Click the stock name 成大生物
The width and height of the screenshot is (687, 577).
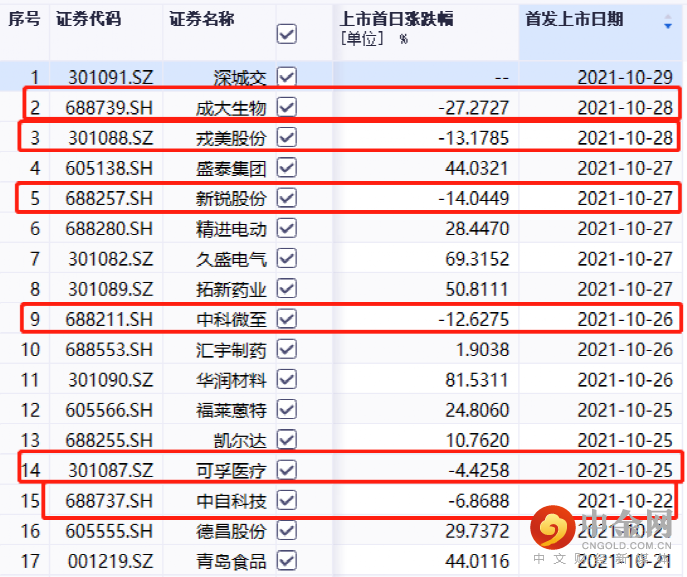click(231, 108)
